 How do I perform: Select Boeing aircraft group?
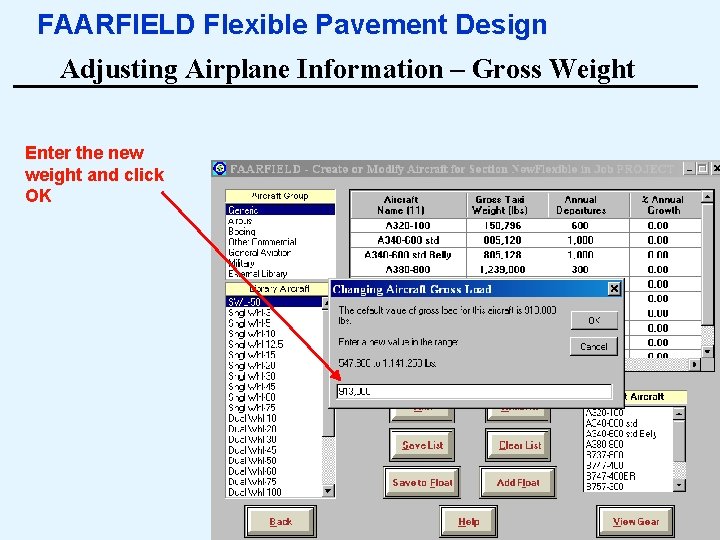[280, 231]
